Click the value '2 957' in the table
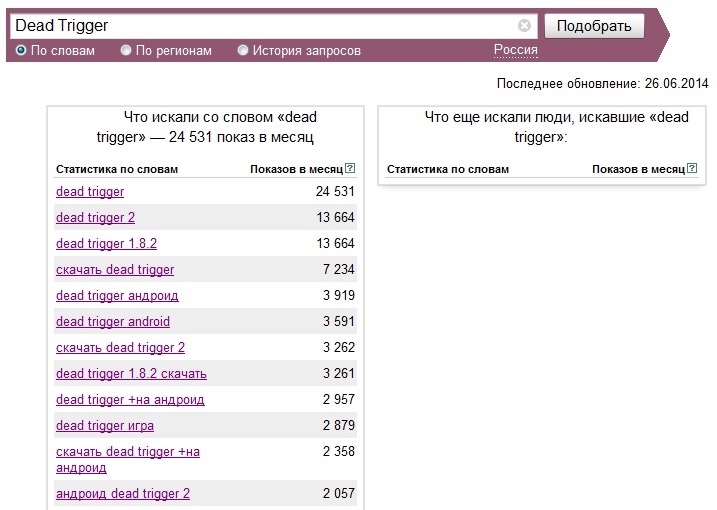 pos(339,400)
